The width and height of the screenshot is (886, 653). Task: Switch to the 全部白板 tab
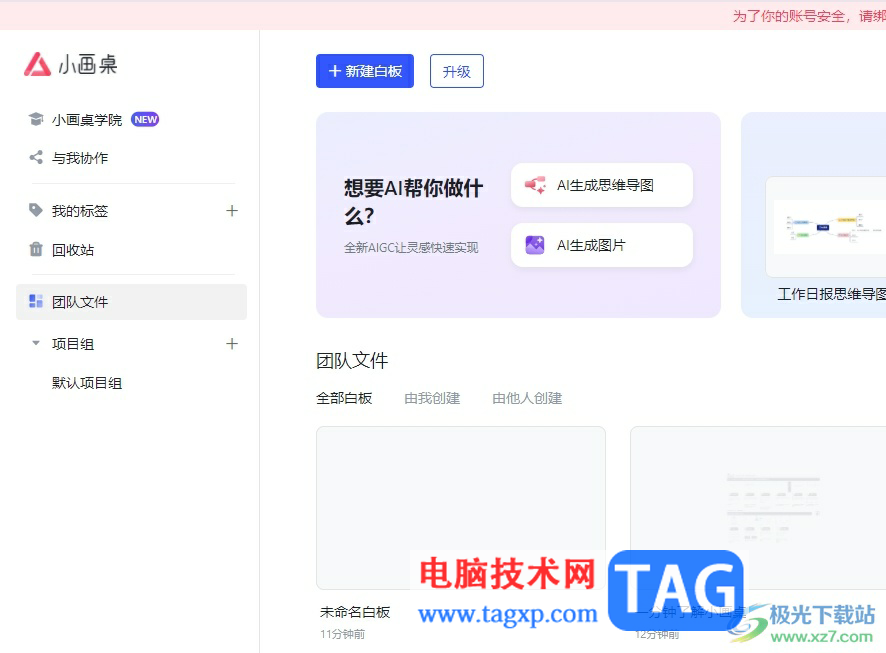pyautogui.click(x=344, y=398)
